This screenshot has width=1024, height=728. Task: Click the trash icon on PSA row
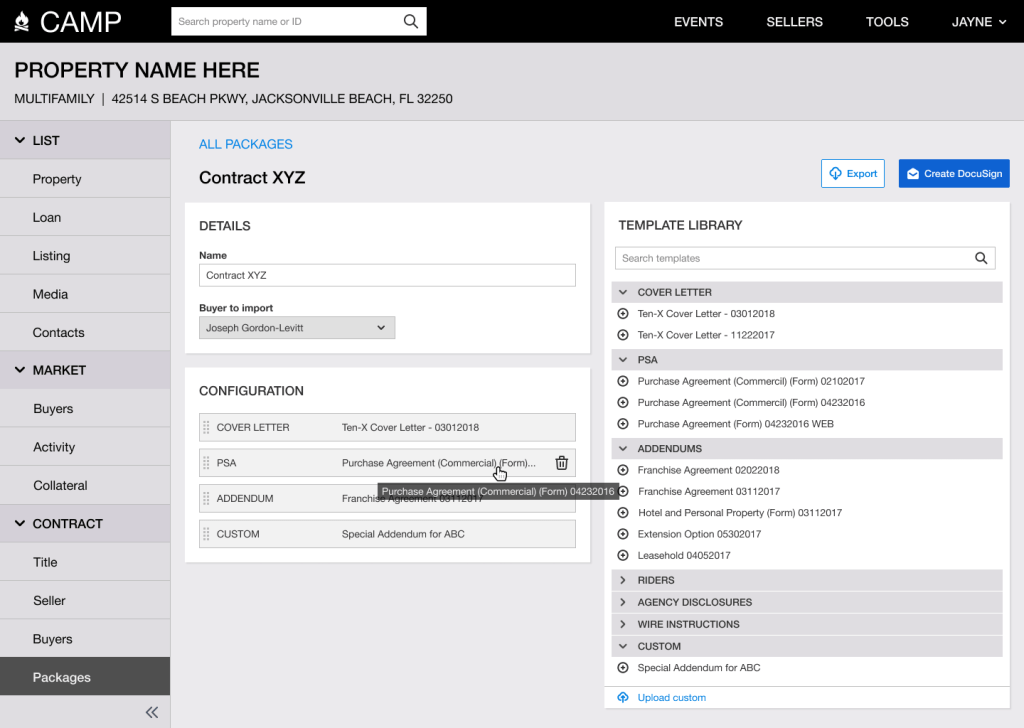(561, 463)
